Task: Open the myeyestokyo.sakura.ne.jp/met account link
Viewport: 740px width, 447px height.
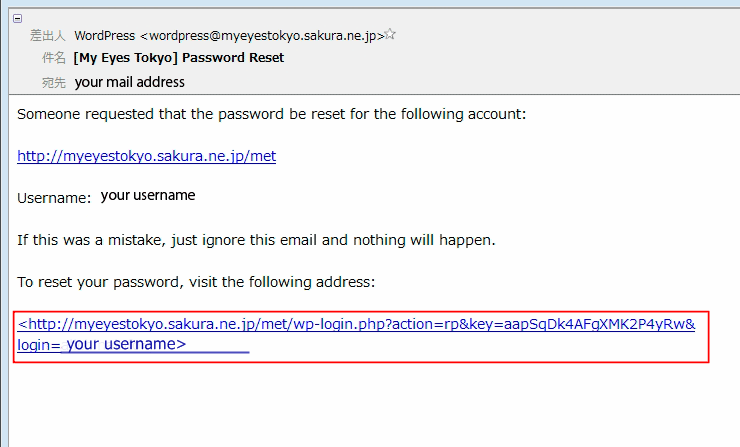Action: click(146, 156)
